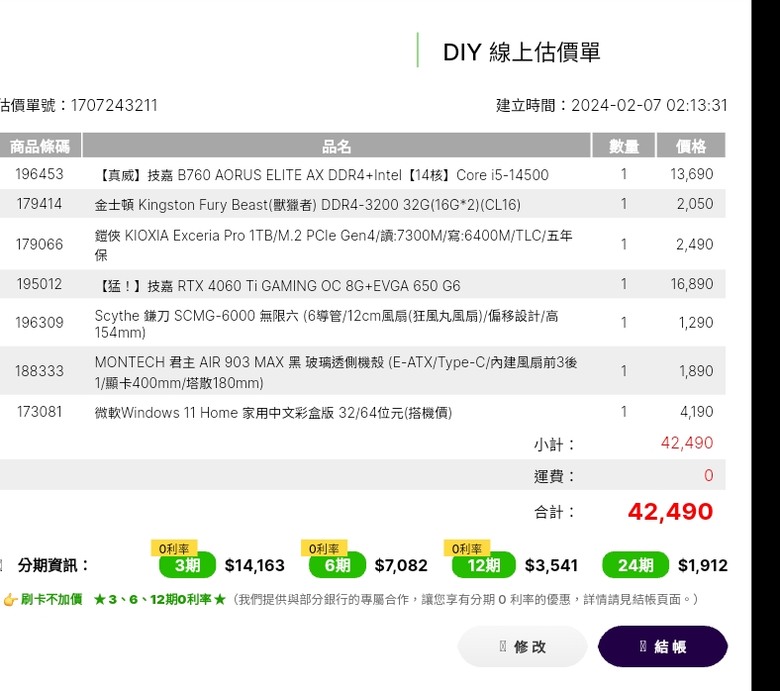
Task: Click the MONTECH AIR 903 MAX item name
Action: point(336,372)
